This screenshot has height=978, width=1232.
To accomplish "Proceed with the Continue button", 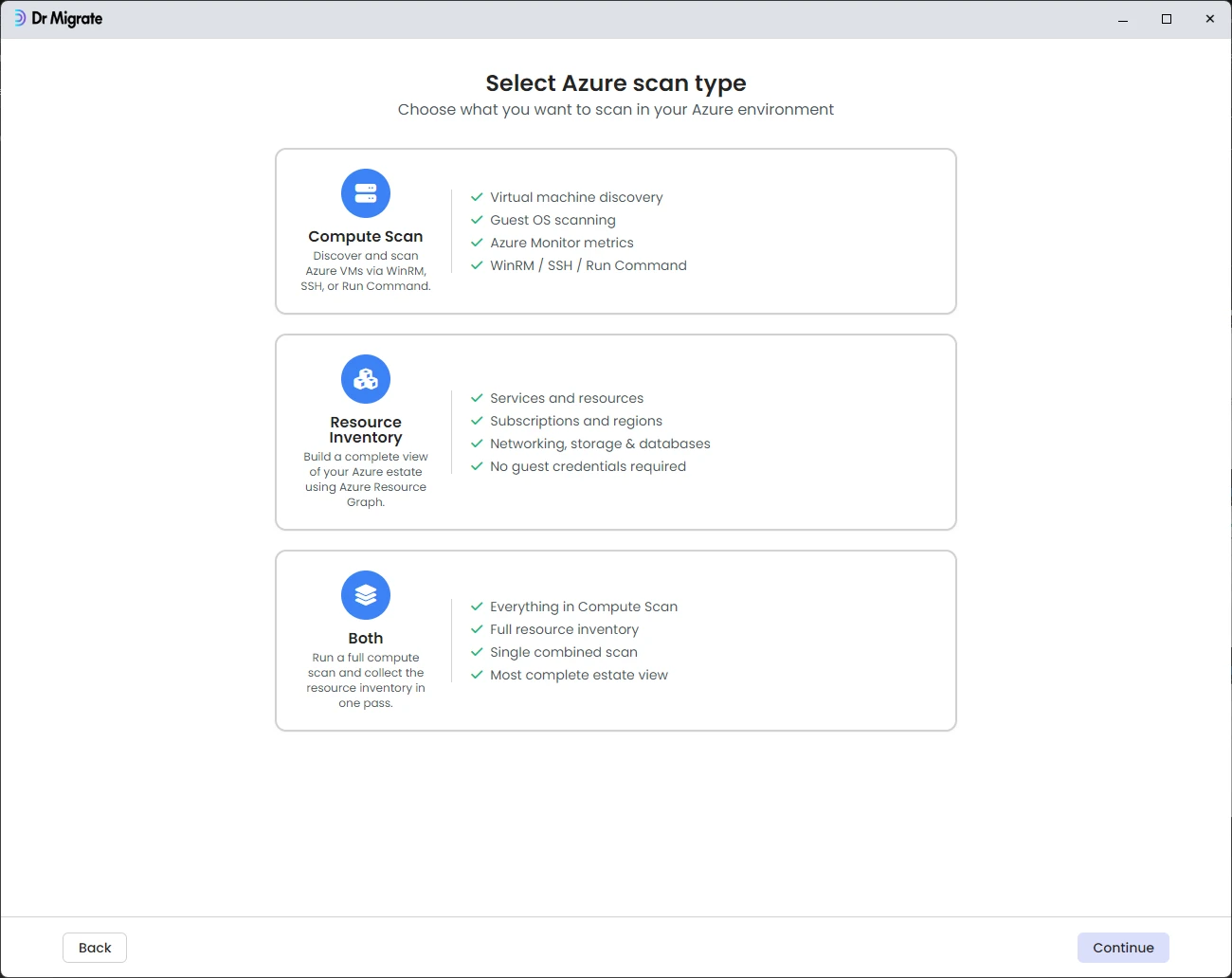I will click(x=1123, y=948).
